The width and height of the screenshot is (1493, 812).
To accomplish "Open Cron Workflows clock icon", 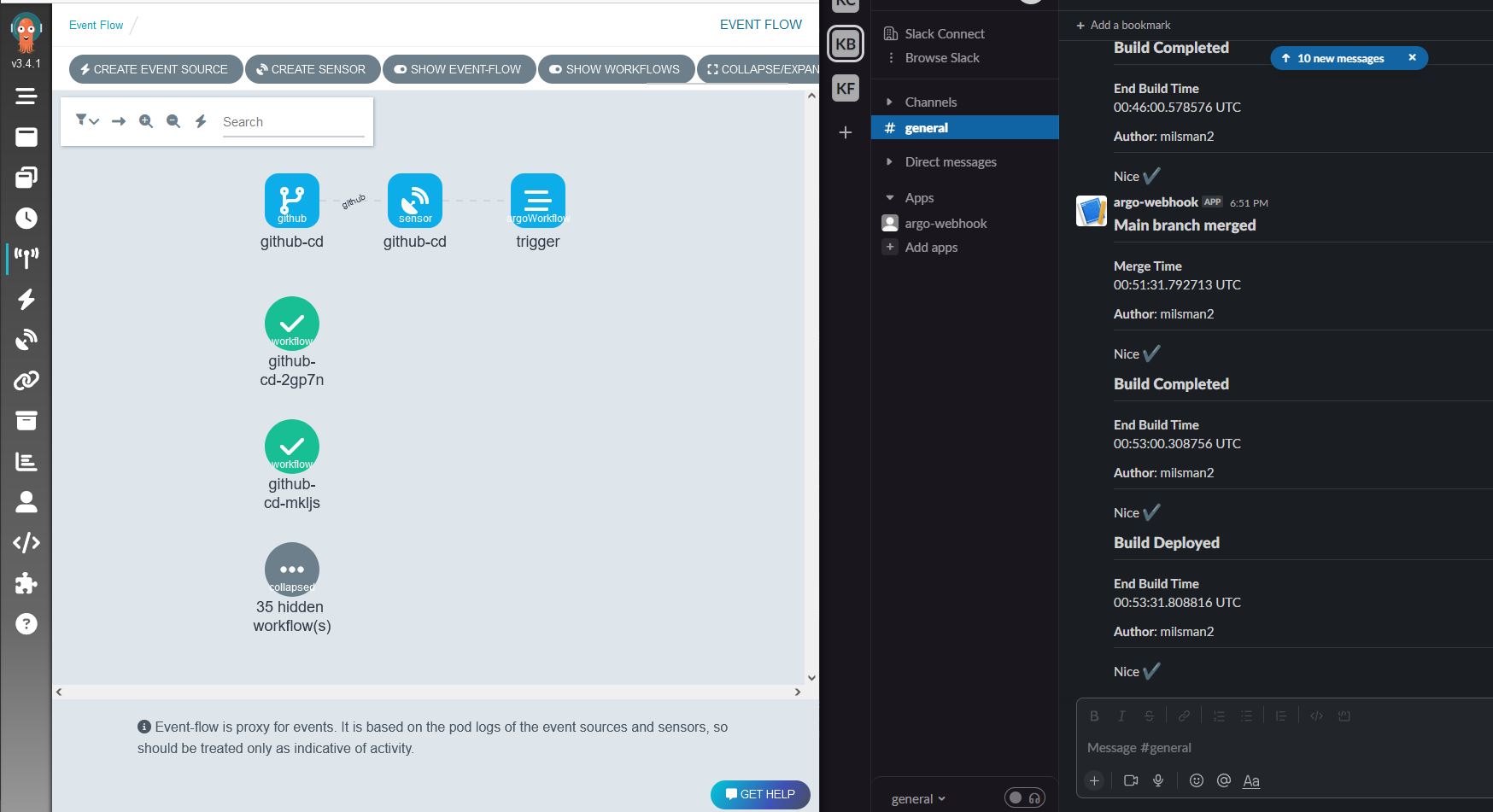I will click(x=26, y=218).
